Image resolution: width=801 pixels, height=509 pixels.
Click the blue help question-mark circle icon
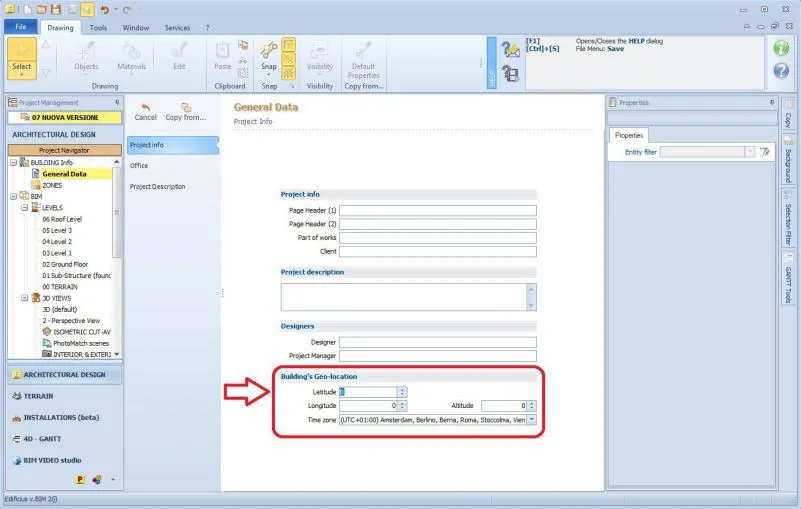click(x=781, y=70)
